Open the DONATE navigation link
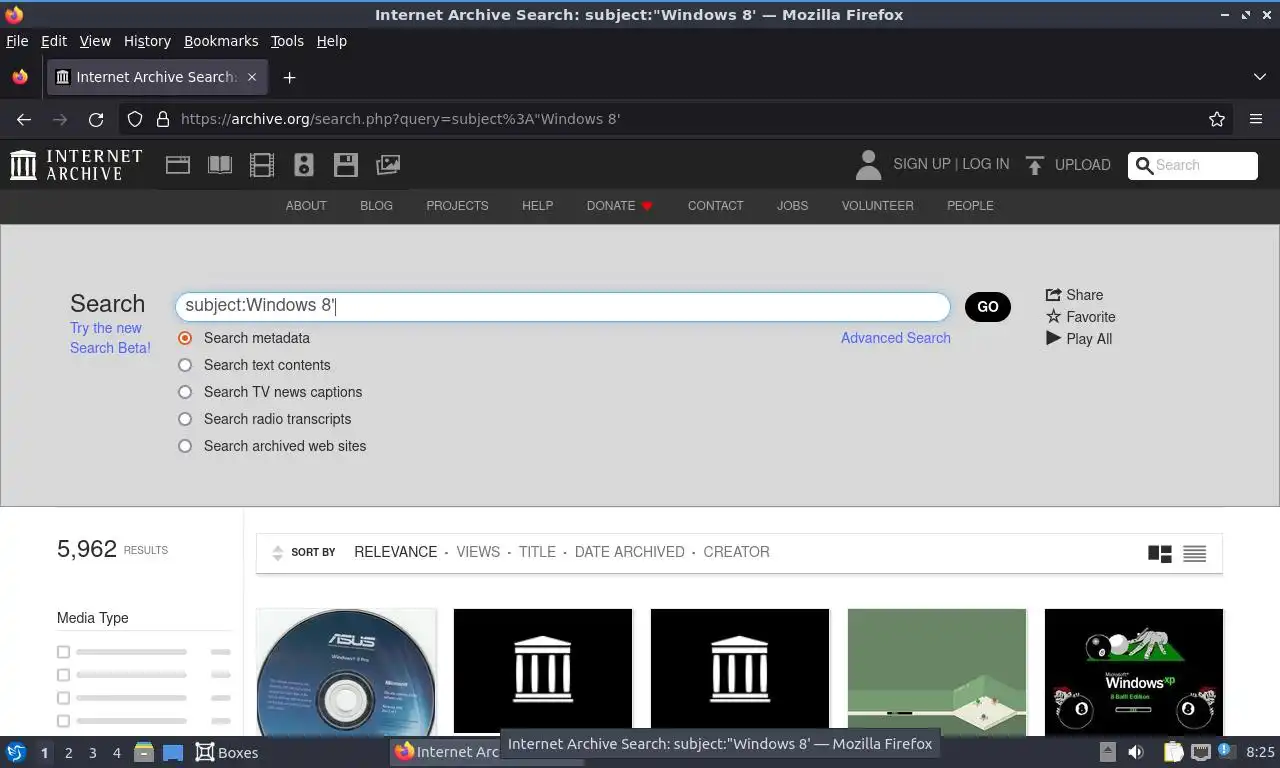The width and height of the screenshot is (1280, 768). pos(620,206)
